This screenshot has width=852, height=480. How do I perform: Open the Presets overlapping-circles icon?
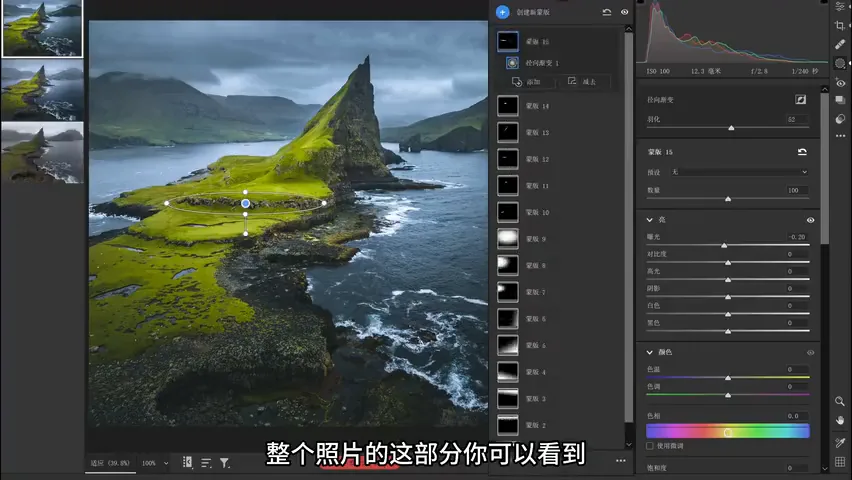840,119
